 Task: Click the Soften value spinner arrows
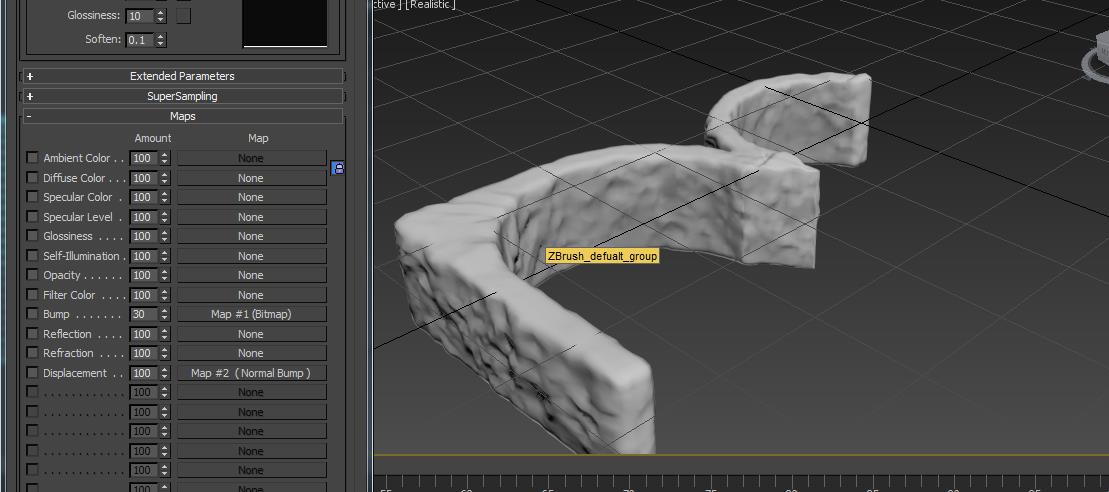pyautogui.click(x=161, y=40)
